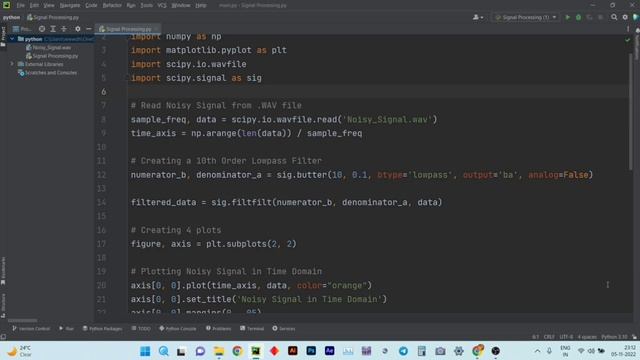The image size is (640, 360).
Task: Open Illustrator from the taskbar
Action: (293, 351)
